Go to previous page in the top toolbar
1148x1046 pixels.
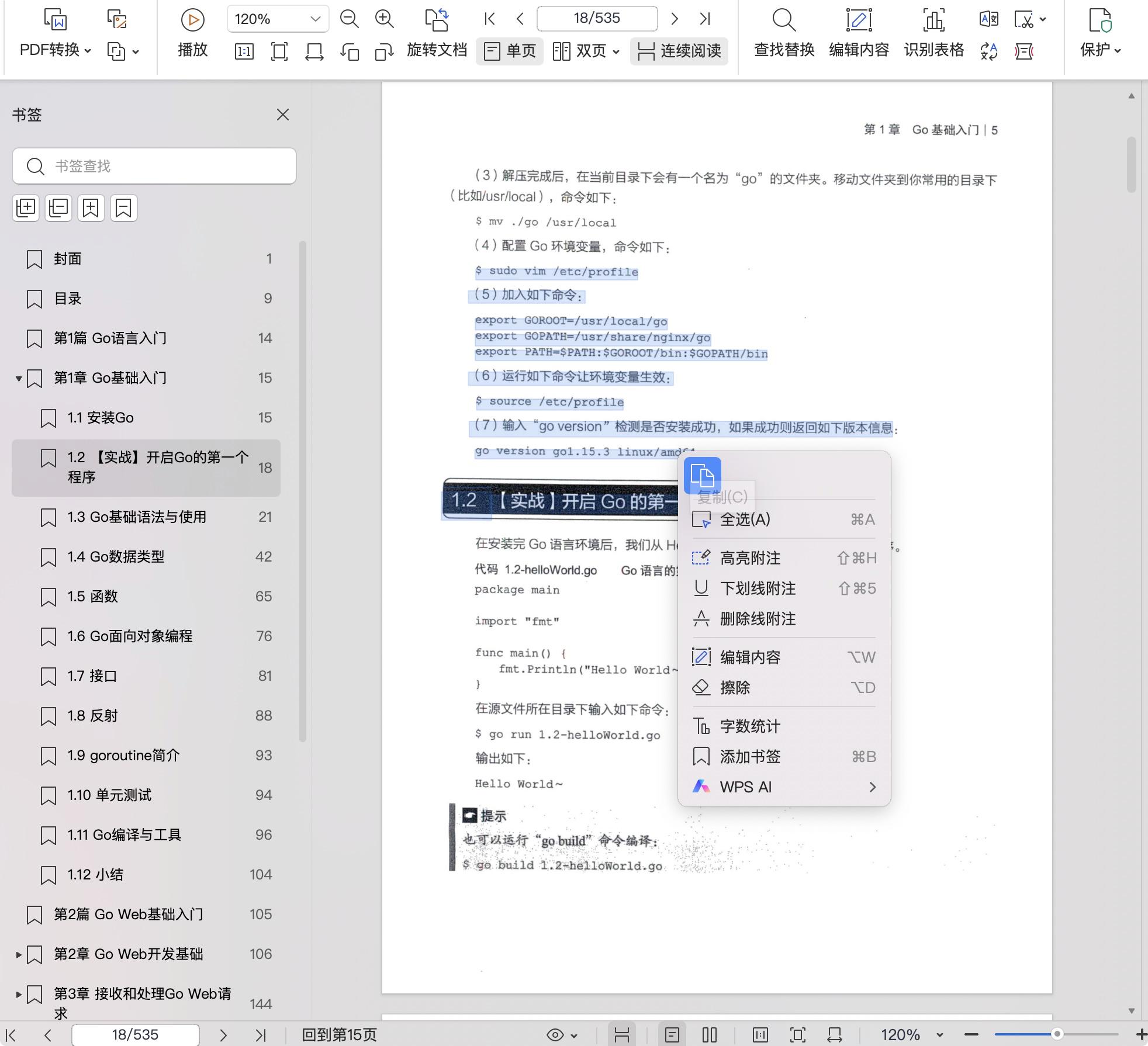[x=520, y=19]
